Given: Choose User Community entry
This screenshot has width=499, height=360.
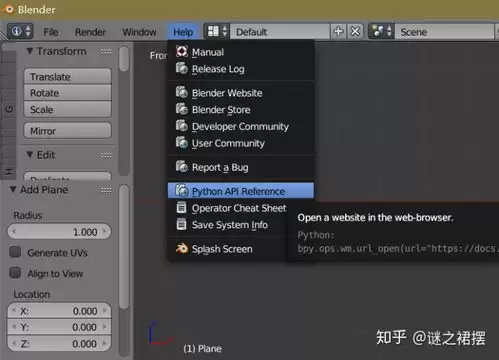Looking at the screenshot, I should (241, 143).
